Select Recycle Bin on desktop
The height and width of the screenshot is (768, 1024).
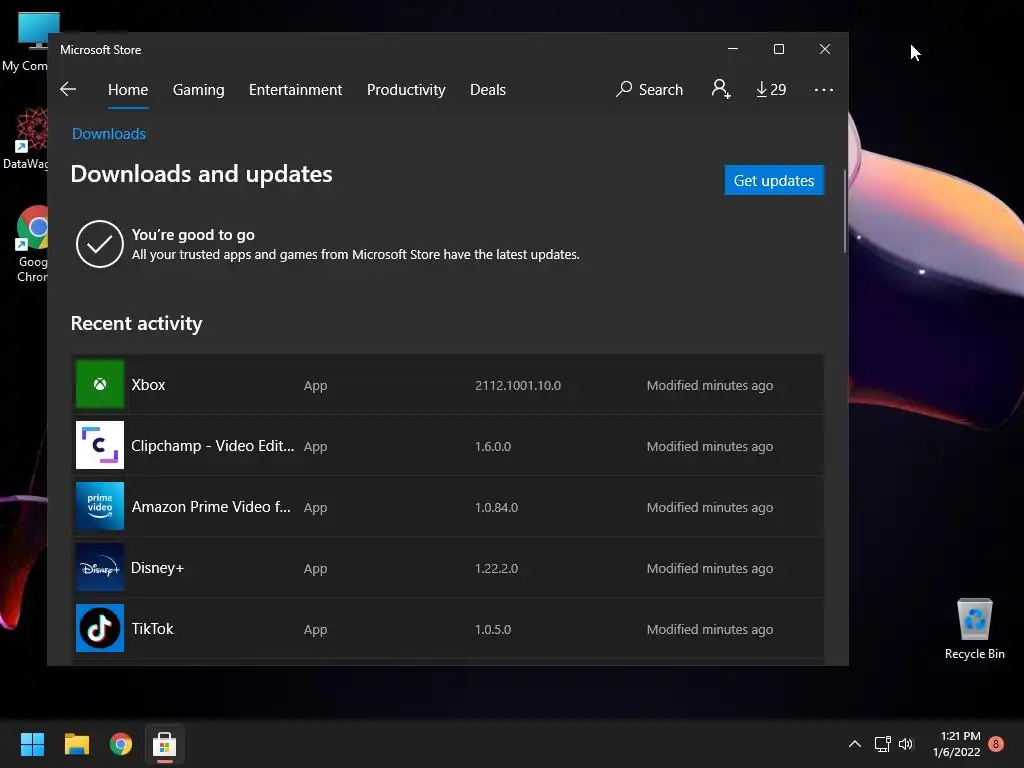tap(974, 629)
